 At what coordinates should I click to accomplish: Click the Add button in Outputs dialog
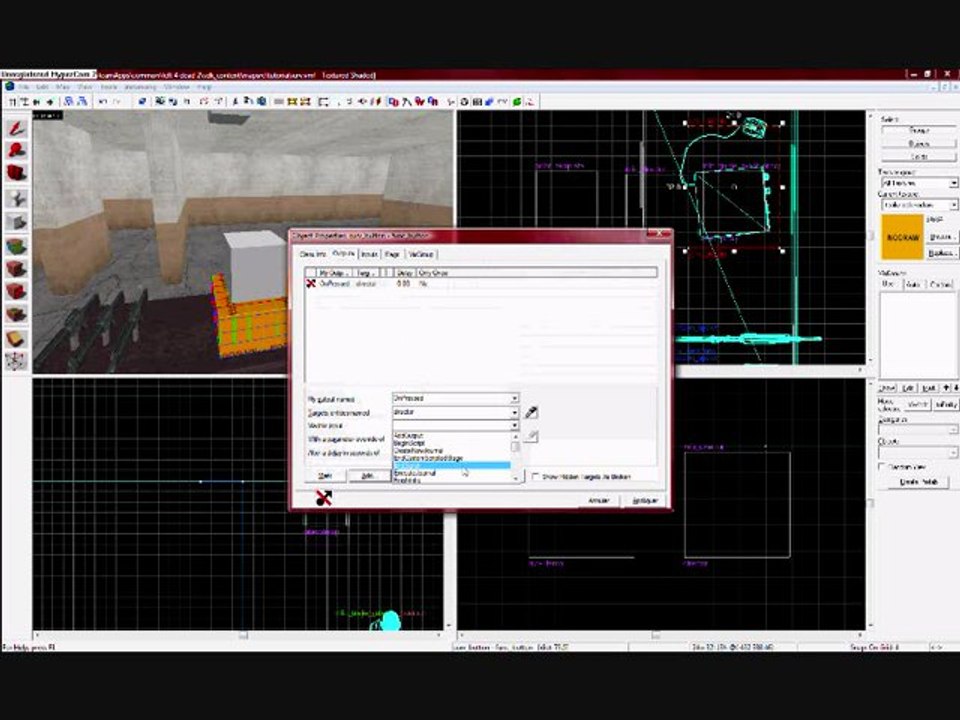pyautogui.click(x=367, y=476)
